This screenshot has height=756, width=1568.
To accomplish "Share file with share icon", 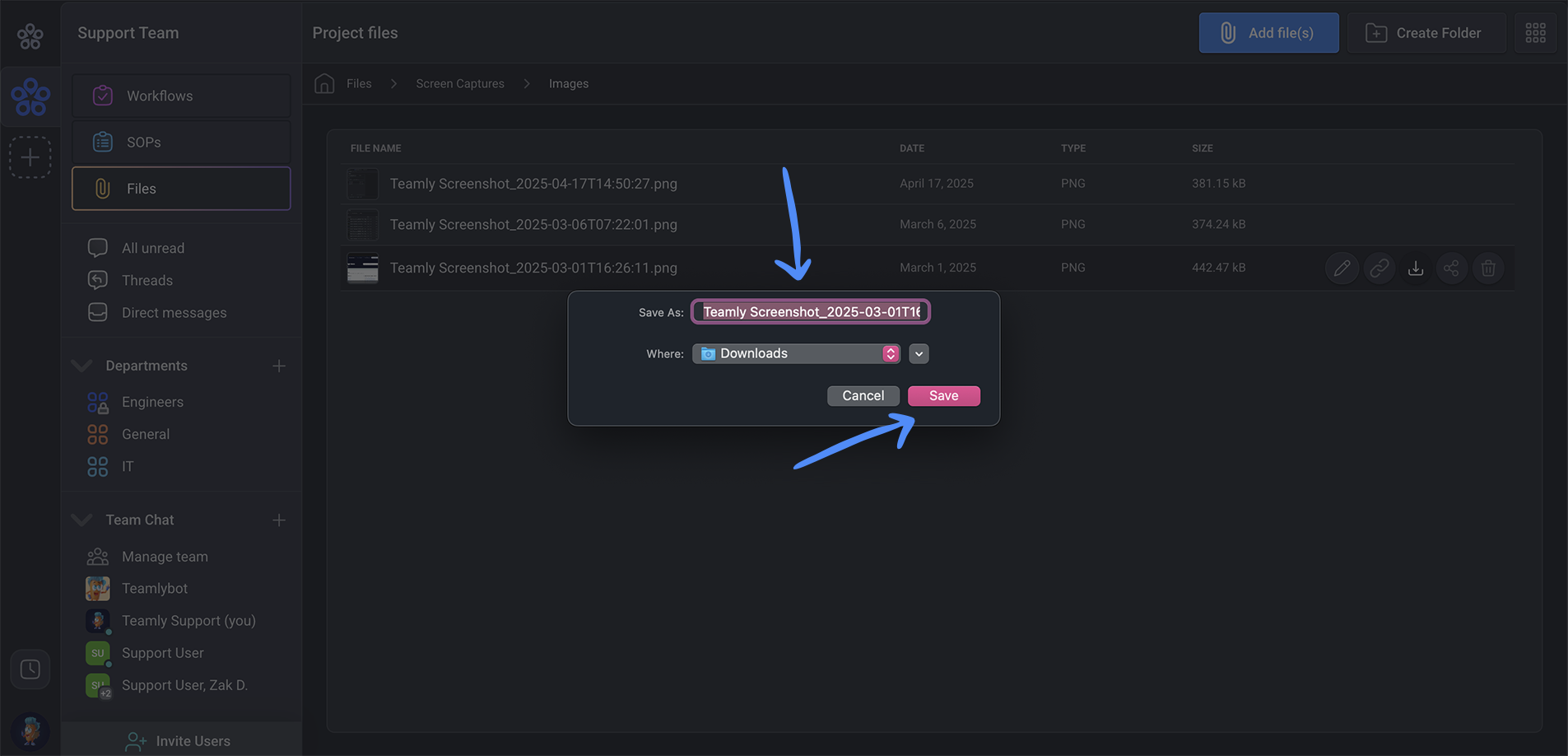I will (1451, 268).
